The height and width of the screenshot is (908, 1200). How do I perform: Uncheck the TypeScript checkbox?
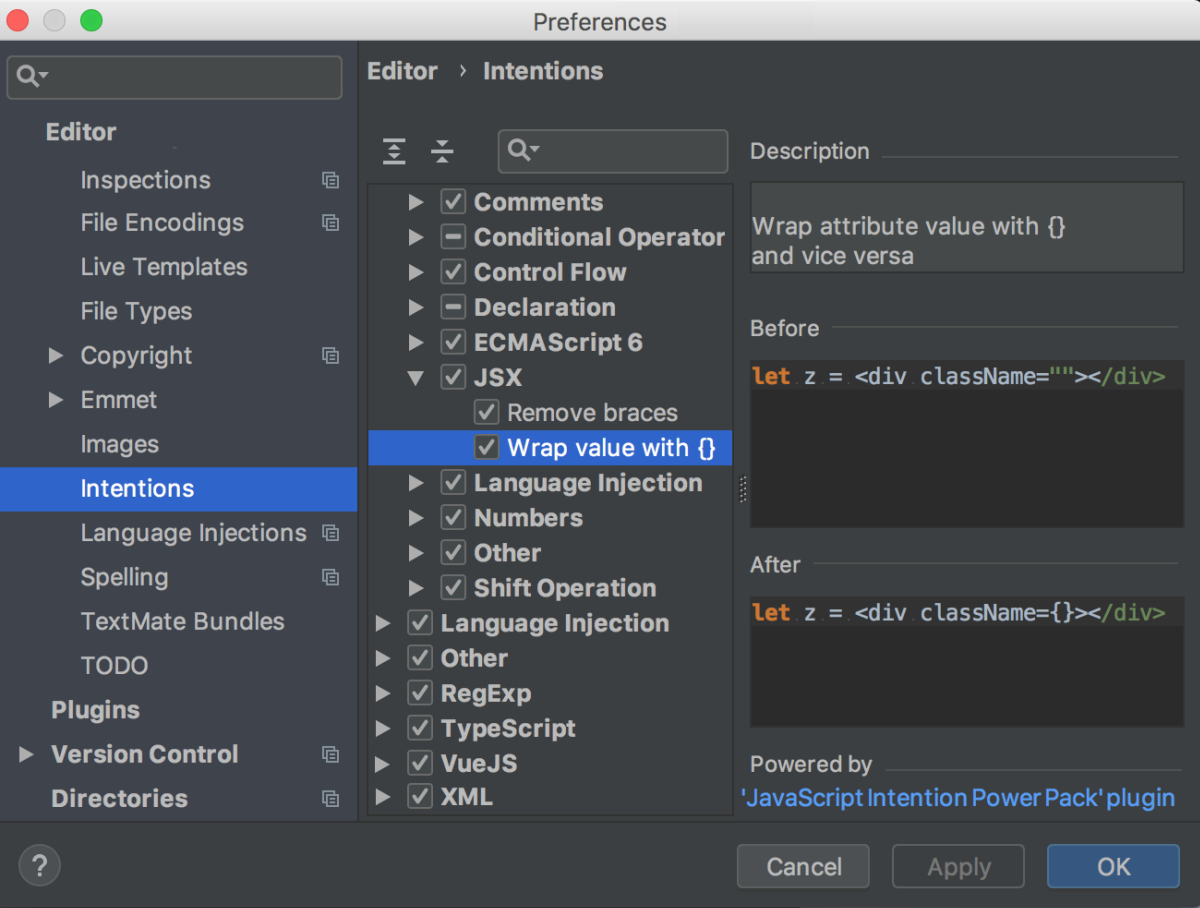(420, 728)
